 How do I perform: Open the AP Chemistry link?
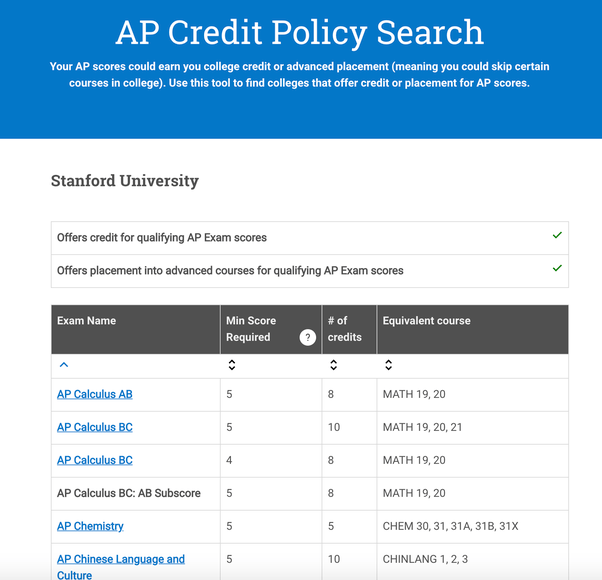point(90,526)
